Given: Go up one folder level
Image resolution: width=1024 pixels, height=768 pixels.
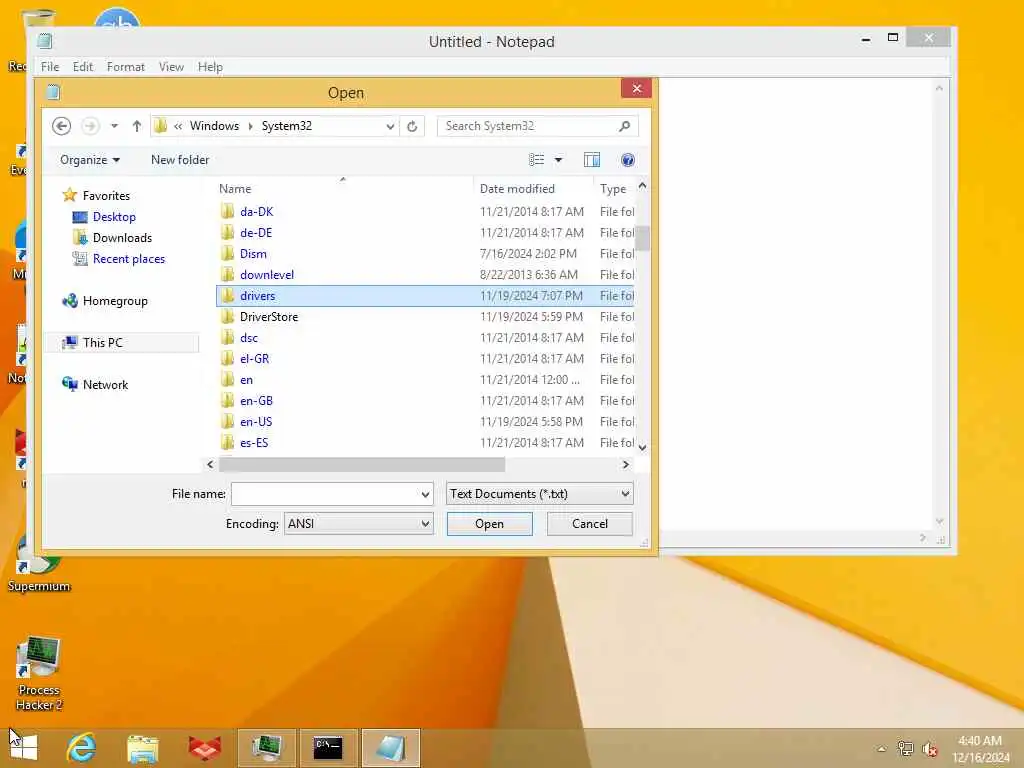Looking at the screenshot, I should point(136,126).
